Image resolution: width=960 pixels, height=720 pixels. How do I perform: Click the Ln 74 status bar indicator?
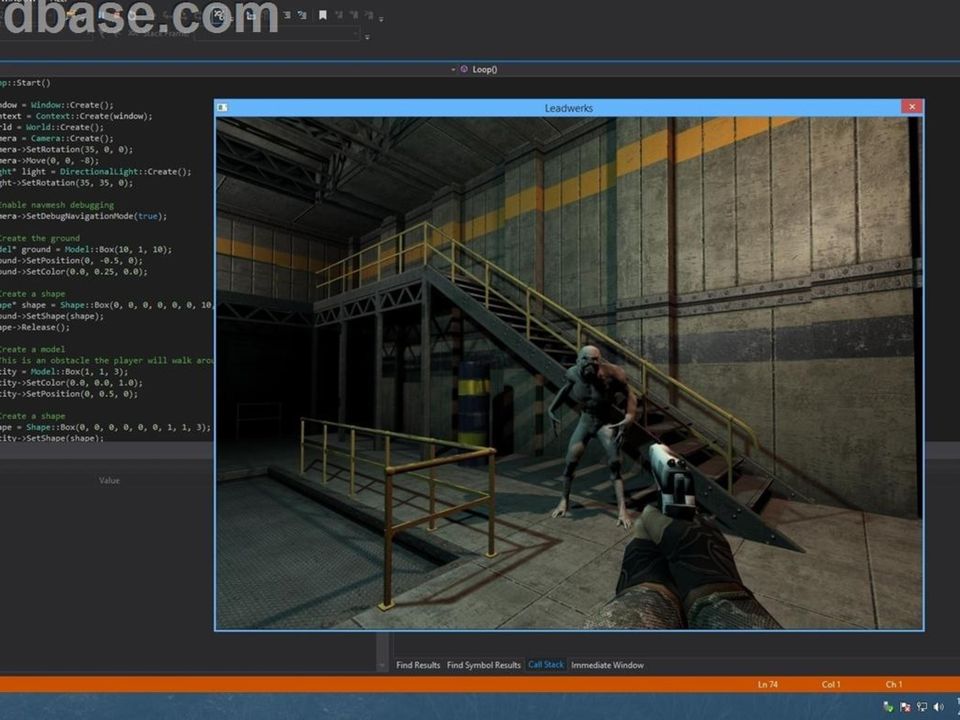(x=768, y=684)
